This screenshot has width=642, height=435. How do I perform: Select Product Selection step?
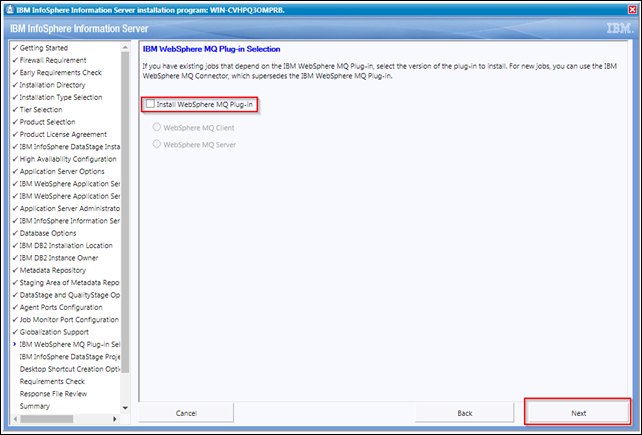point(47,122)
